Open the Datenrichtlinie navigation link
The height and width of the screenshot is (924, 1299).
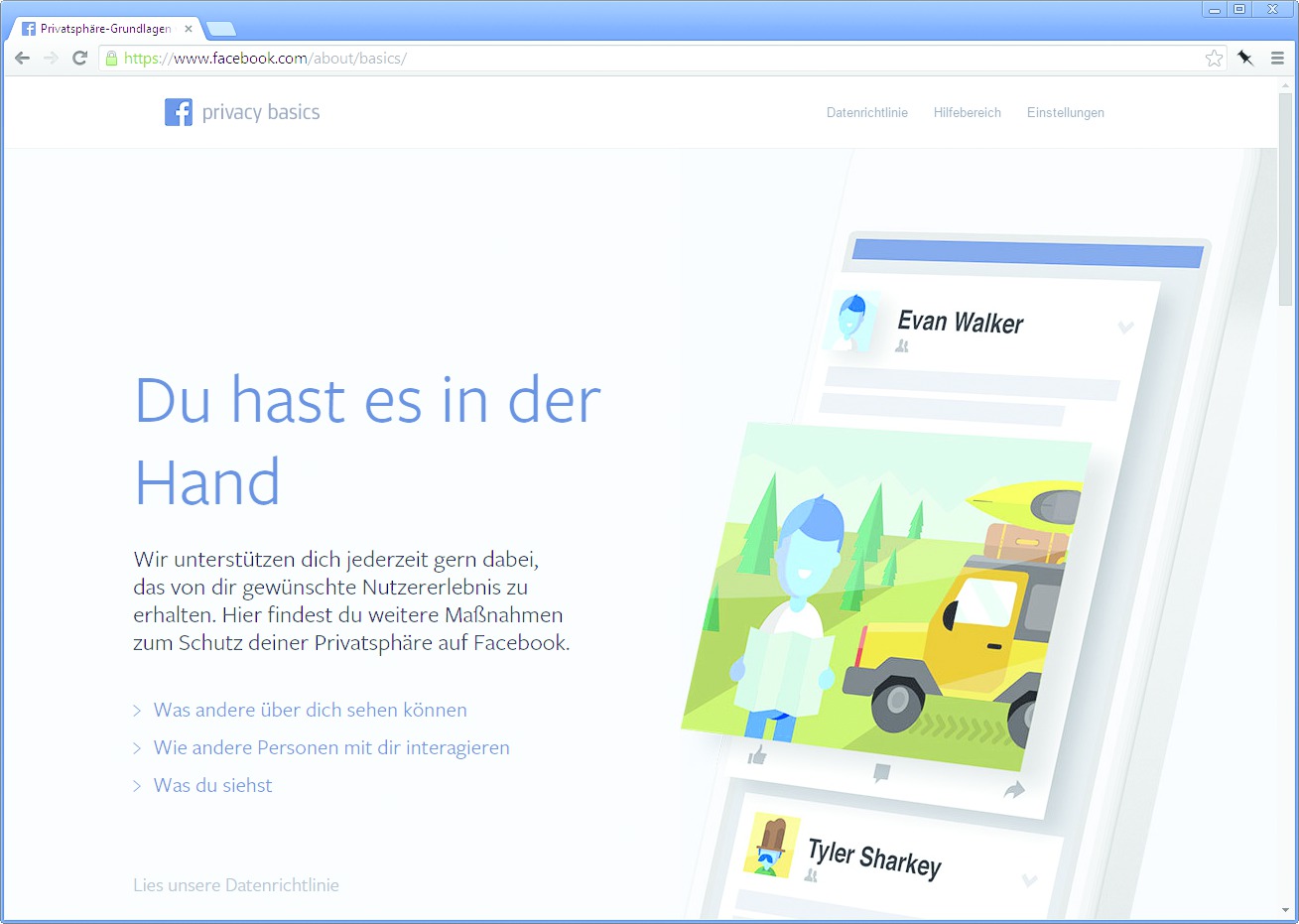click(x=867, y=113)
